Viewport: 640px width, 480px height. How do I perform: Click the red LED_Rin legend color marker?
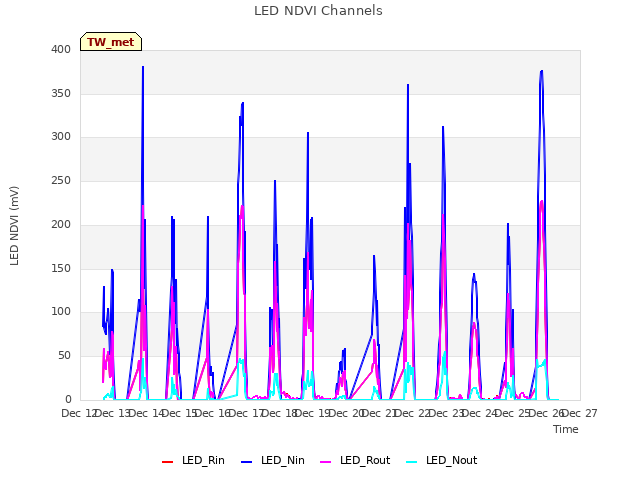pos(167,462)
